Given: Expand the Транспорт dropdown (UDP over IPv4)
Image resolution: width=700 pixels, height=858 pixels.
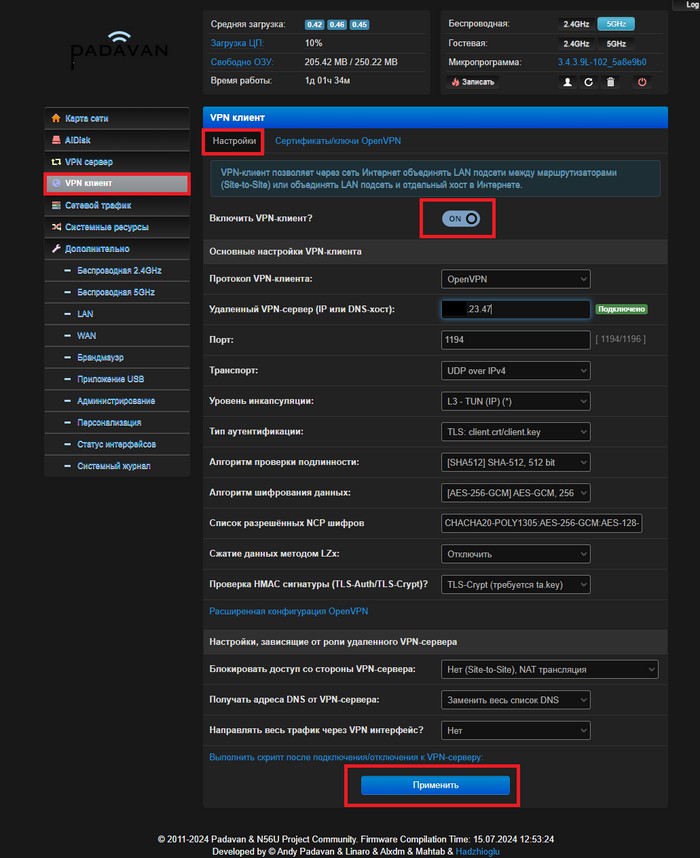Looking at the screenshot, I should tap(515, 371).
